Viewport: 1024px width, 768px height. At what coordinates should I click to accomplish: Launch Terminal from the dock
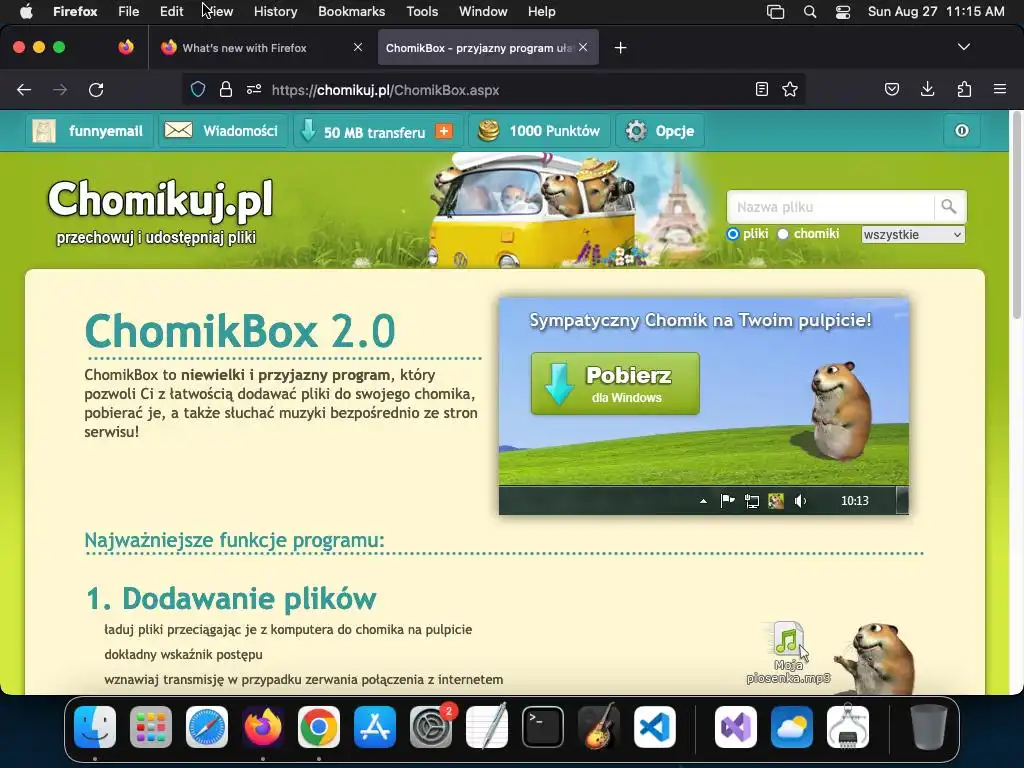(x=543, y=727)
